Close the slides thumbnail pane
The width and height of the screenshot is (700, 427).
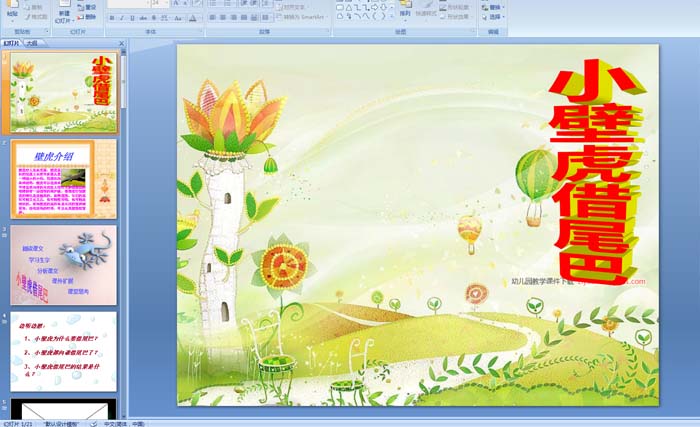[x=122, y=44]
